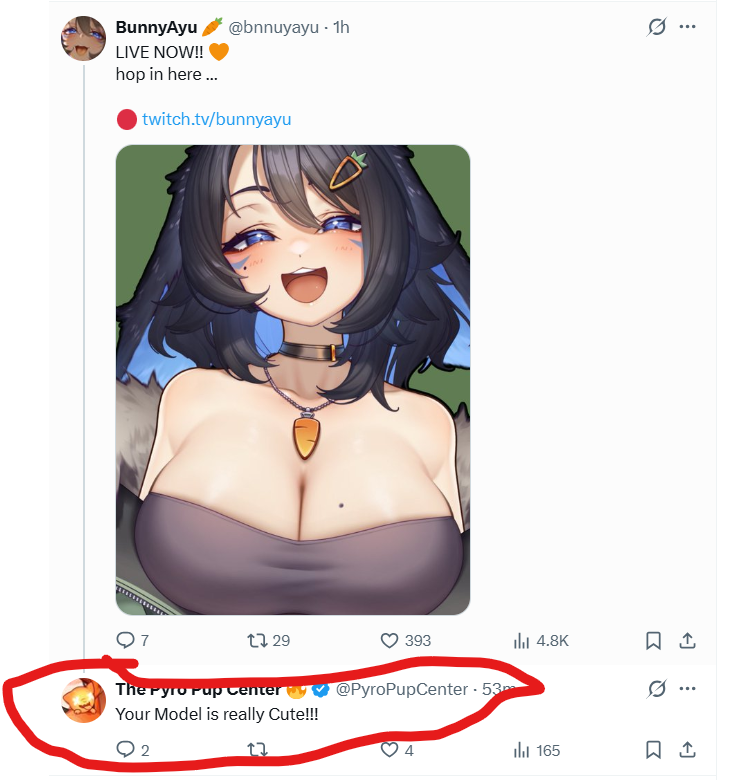Viewport: 737px width, 780px height.
Task: Open the @bnnuyayu handle link
Action: [x=273, y=27]
